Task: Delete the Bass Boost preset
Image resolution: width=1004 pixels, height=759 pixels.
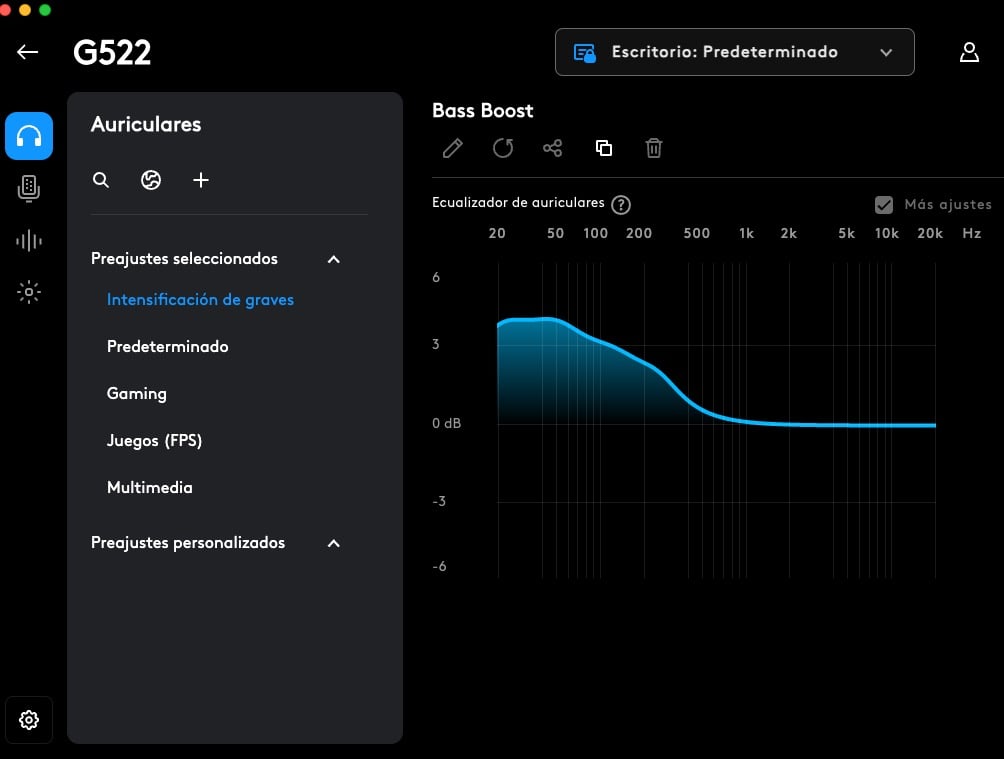Action: pyautogui.click(x=654, y=148)
